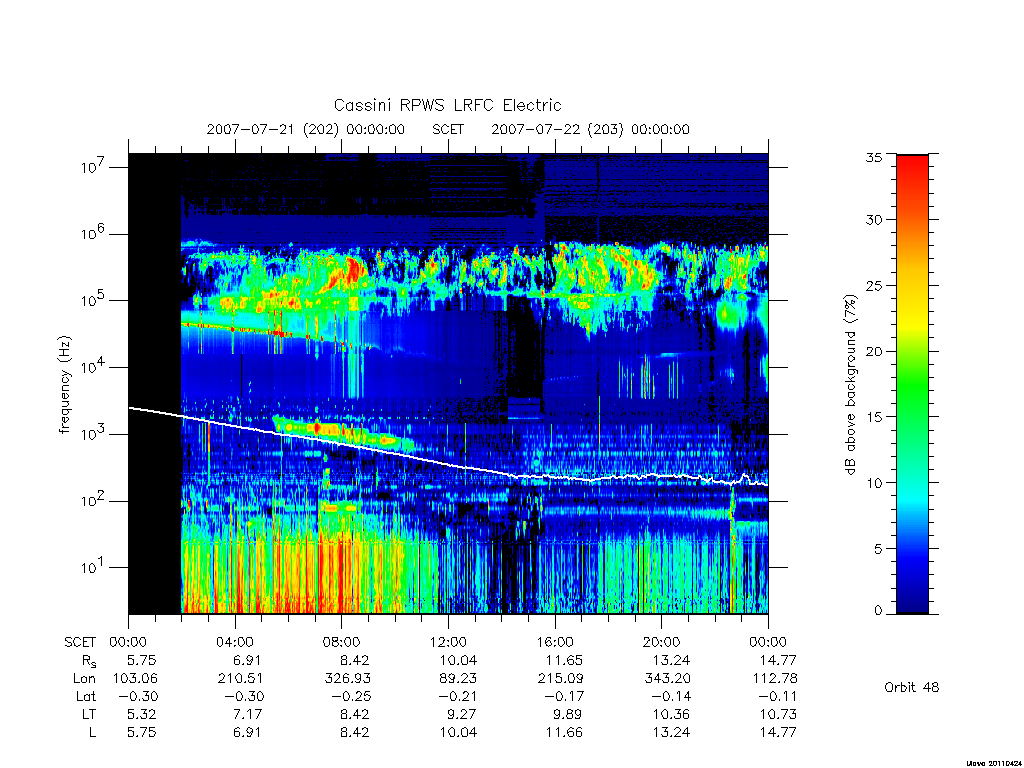
Task: Click the 'Rs' ephemeris row label
Action: pyautogui.click(x=89, y=661)
